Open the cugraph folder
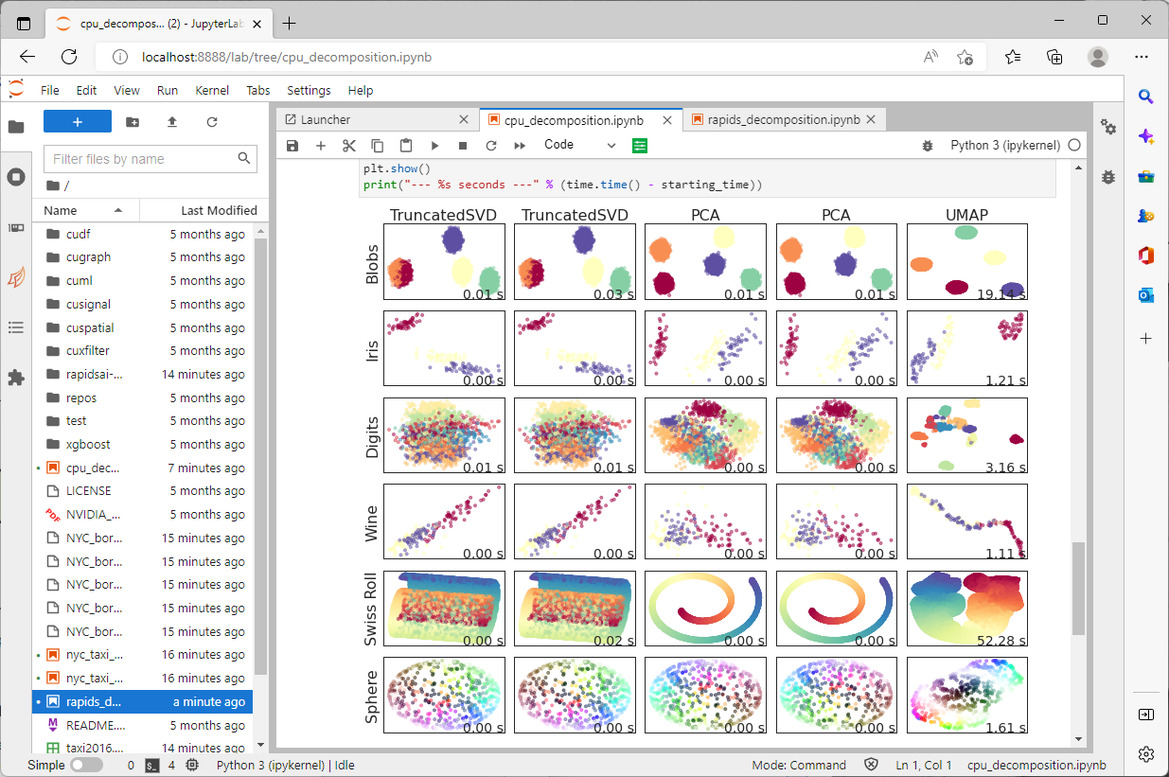Screen dimensions: 1169x777 (x=142, y=257)
